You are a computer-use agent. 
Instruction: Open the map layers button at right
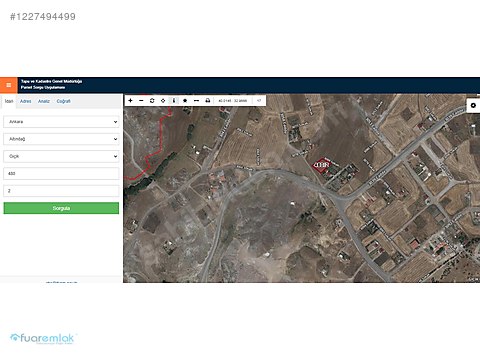[x=473, y=105]
